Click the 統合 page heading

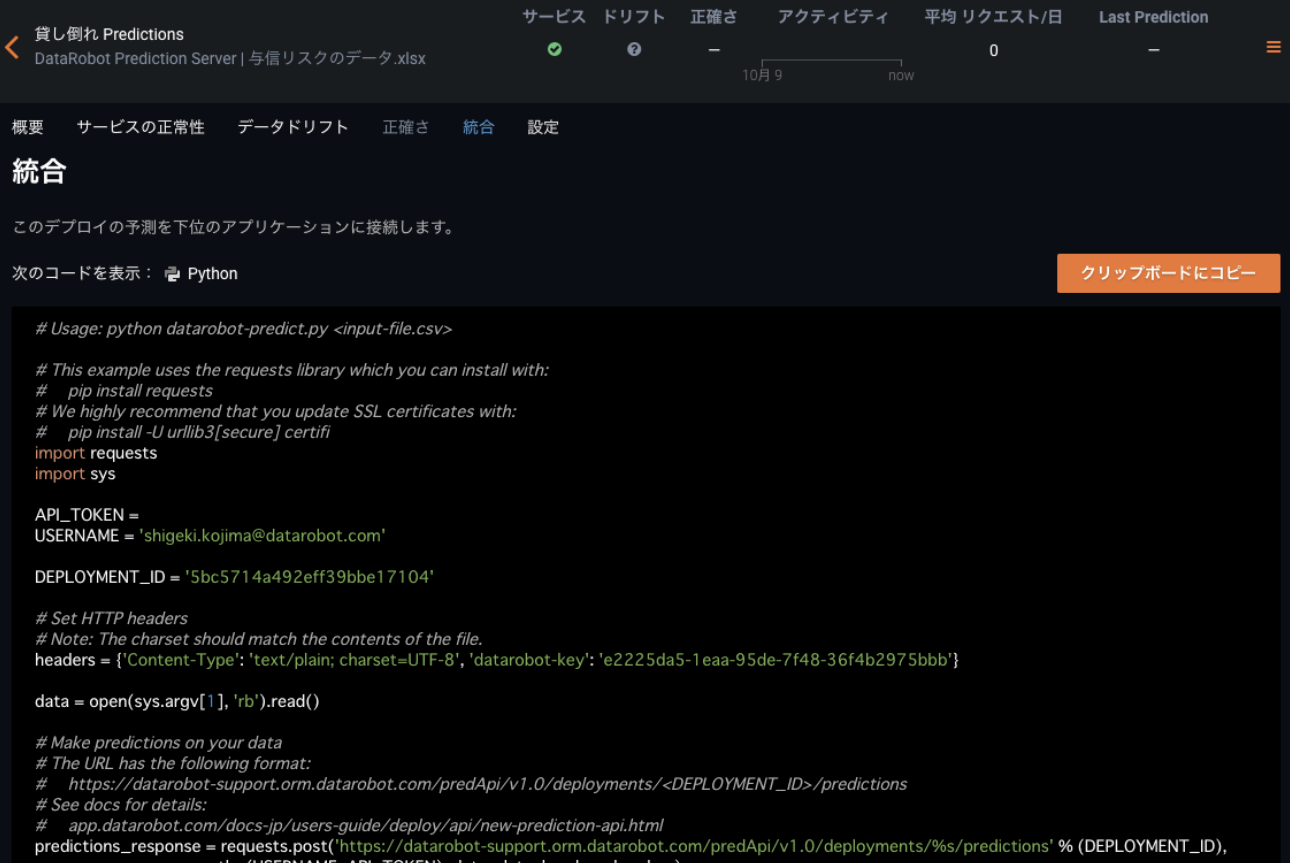point(39,171)
